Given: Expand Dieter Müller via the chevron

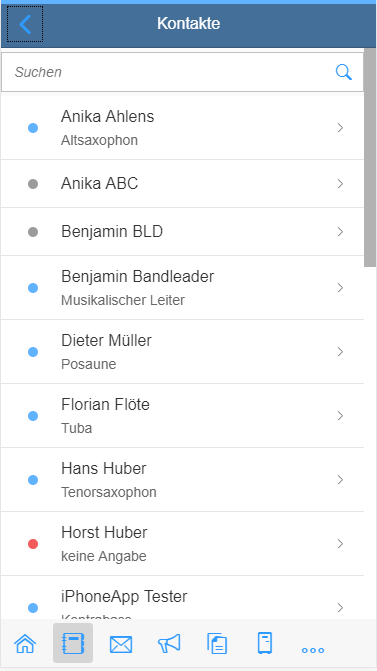Looking at the screenshot, I should click(340, 352).
